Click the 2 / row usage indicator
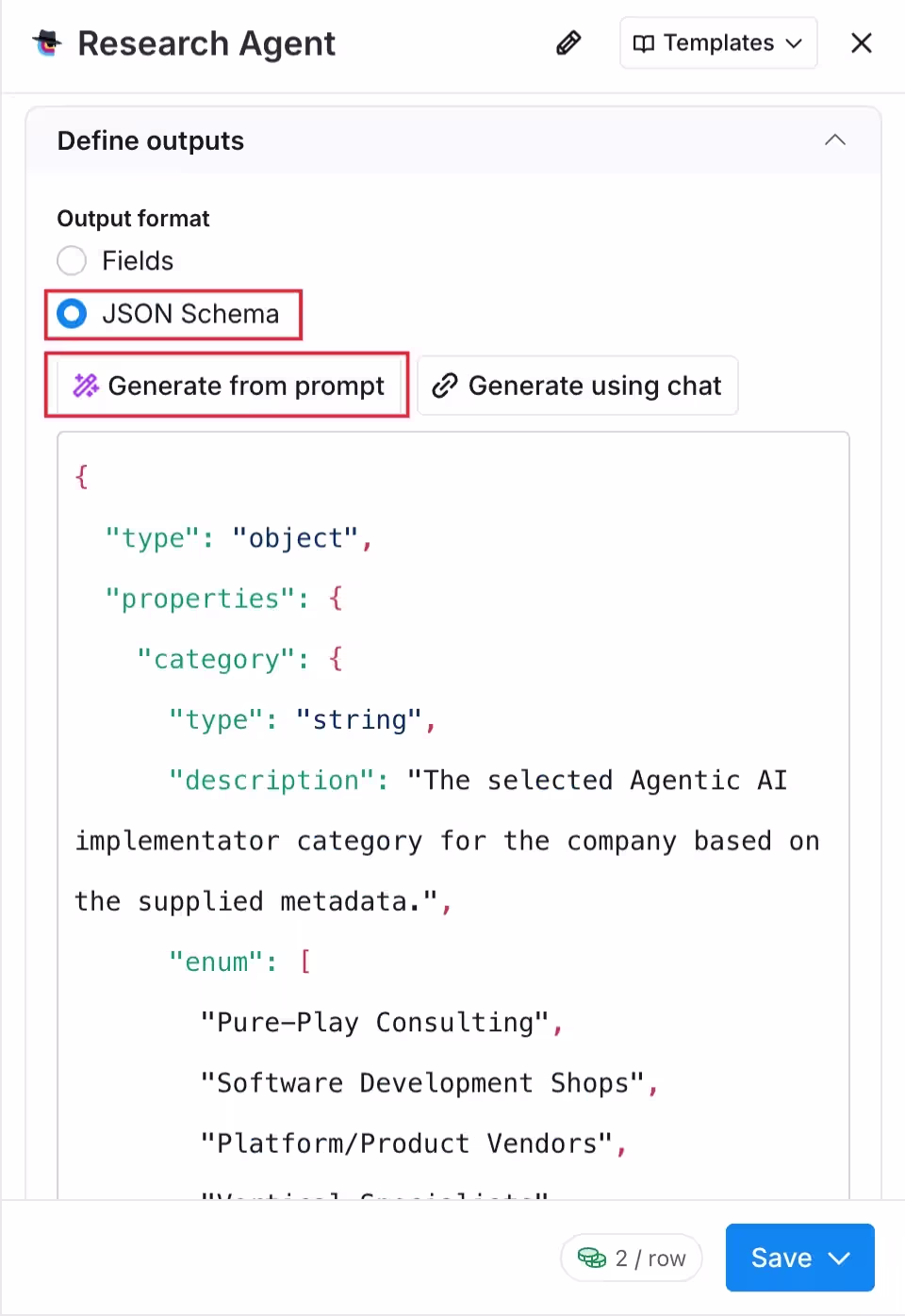The width and height of the screenshot is (905, 1316). (632, 1258)
